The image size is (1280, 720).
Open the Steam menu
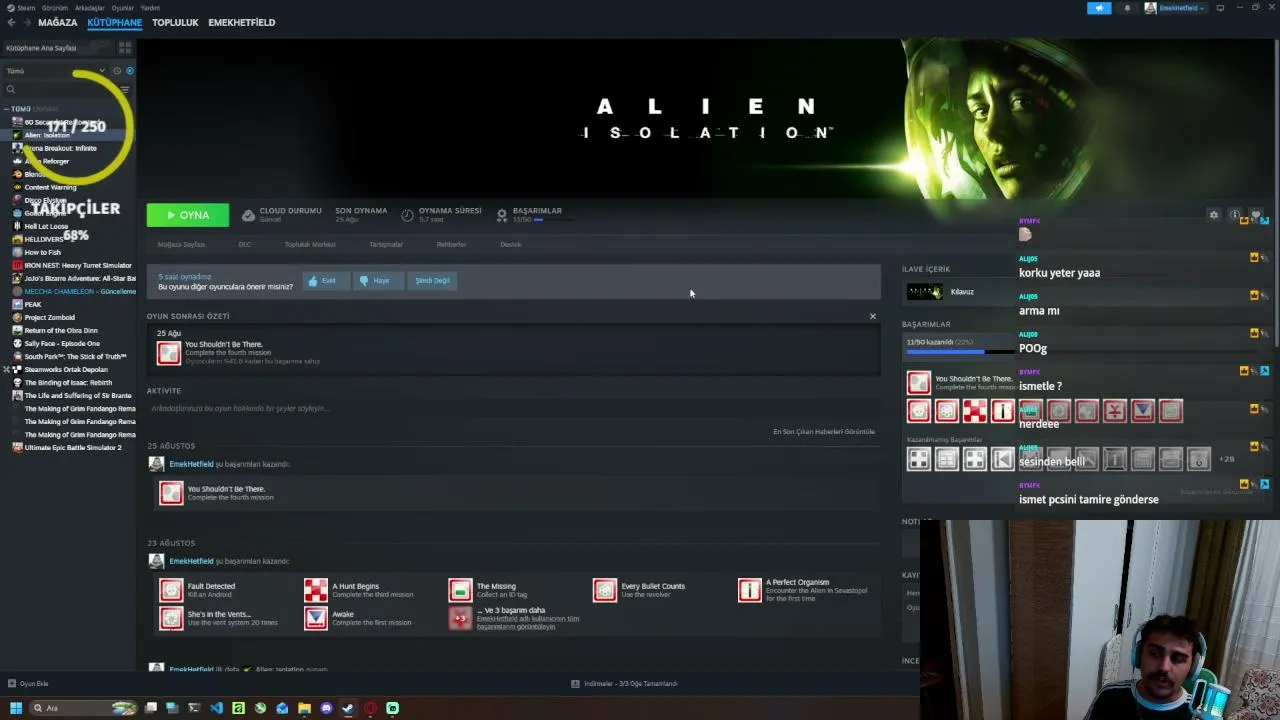[25, 7]
